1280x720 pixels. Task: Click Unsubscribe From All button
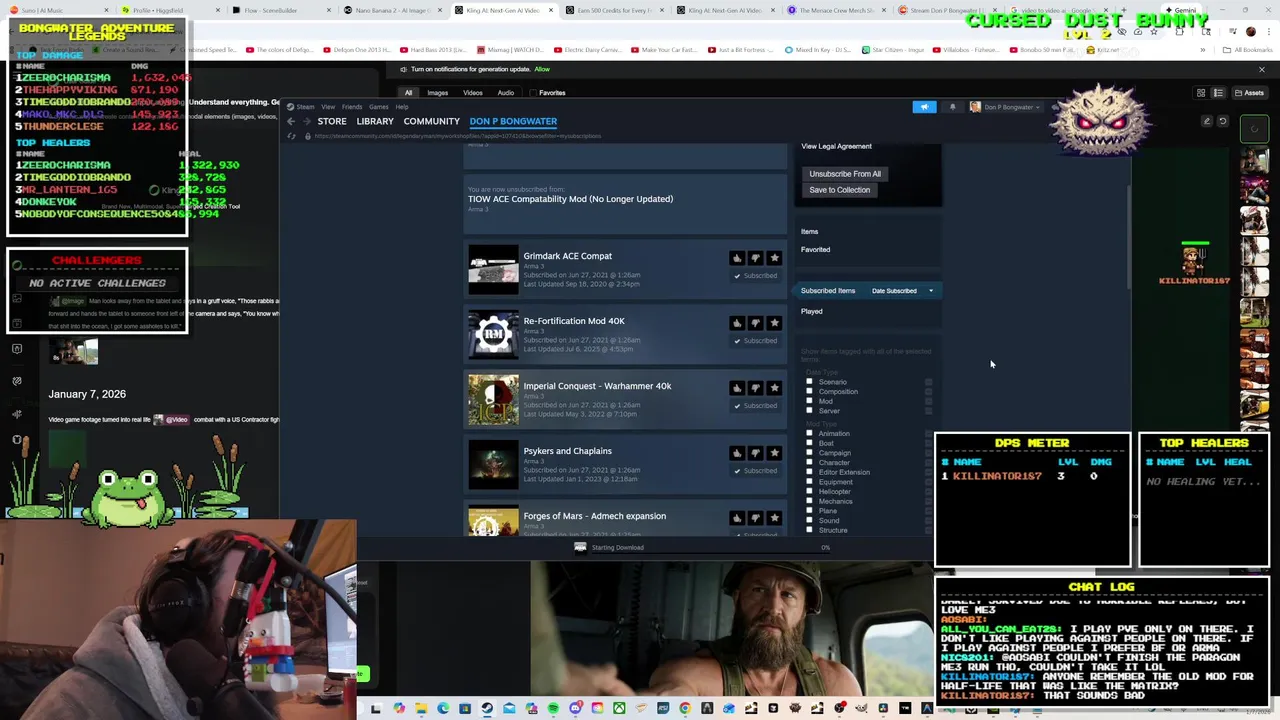(x=845, y=174)
